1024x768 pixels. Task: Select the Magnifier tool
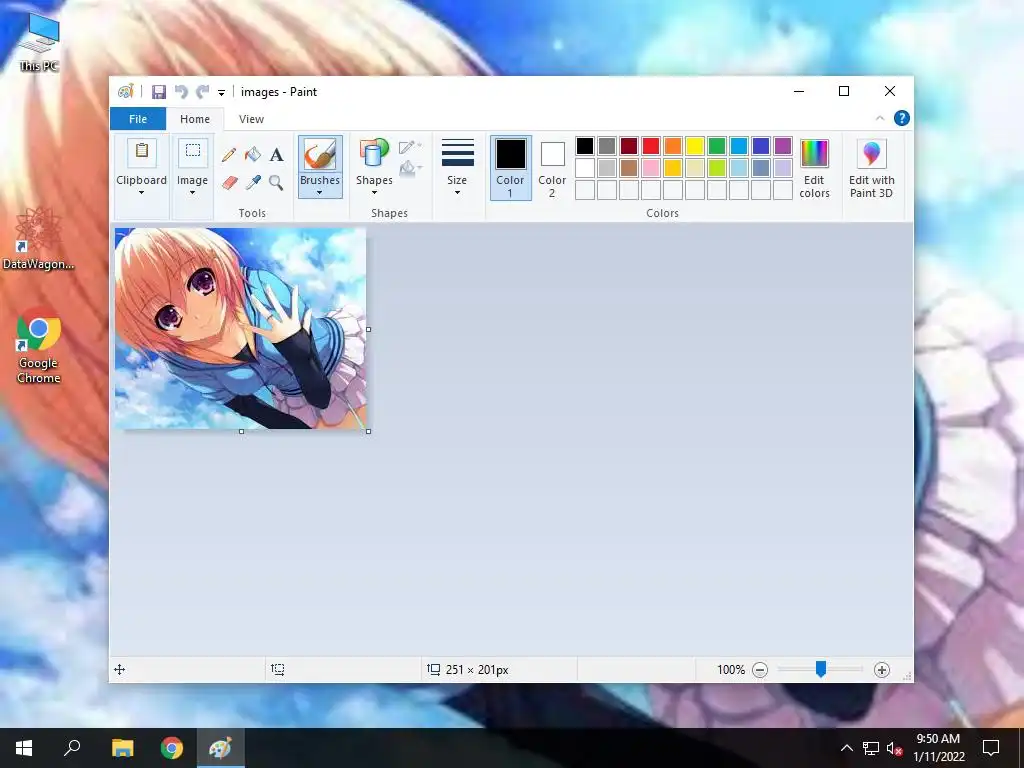click(x=276, y=182)
